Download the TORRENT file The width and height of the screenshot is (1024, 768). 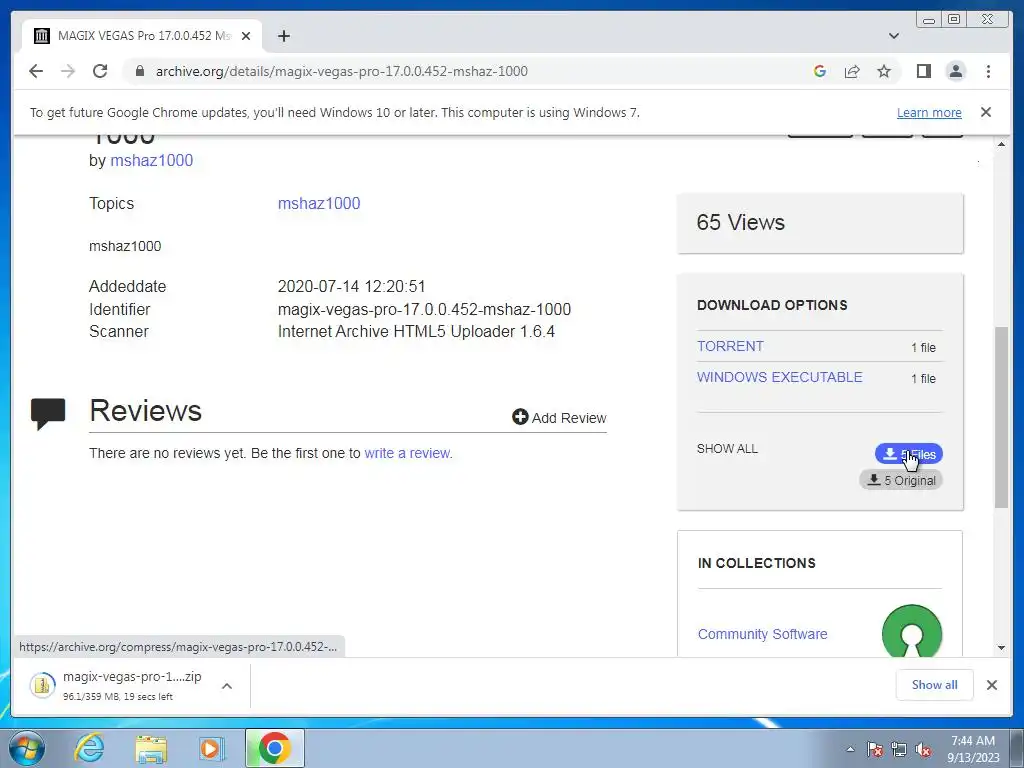tap(730, 346)
